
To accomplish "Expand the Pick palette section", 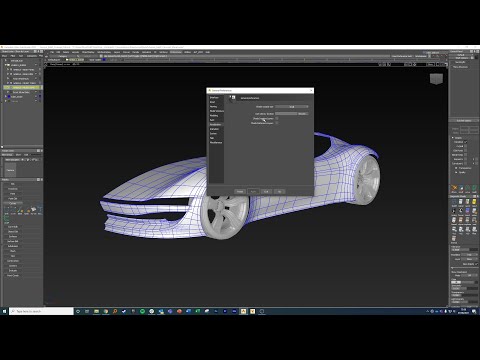I will point(13,184).
